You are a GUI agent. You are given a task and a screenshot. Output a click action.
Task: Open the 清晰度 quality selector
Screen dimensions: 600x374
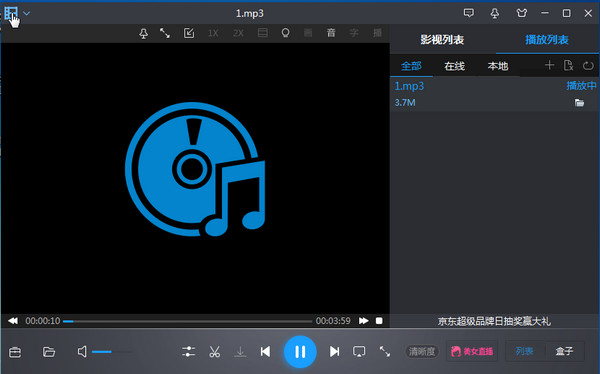click(x=422, y=351)
